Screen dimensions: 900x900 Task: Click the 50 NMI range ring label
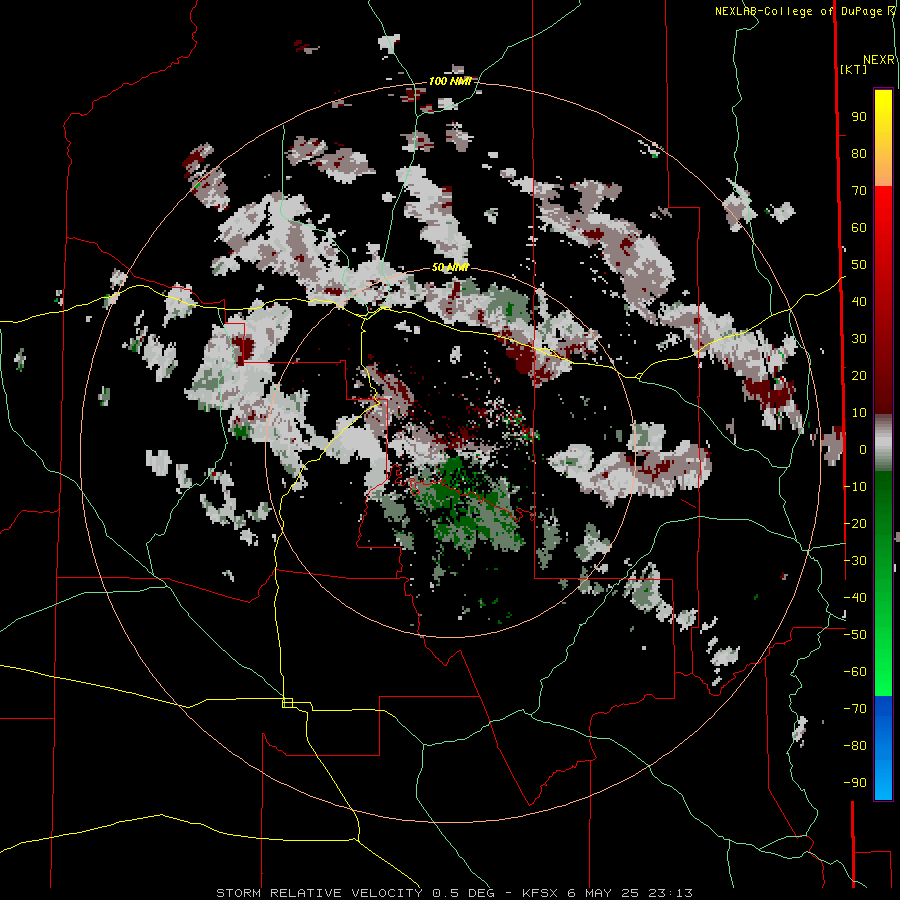[x=451, y=267]
